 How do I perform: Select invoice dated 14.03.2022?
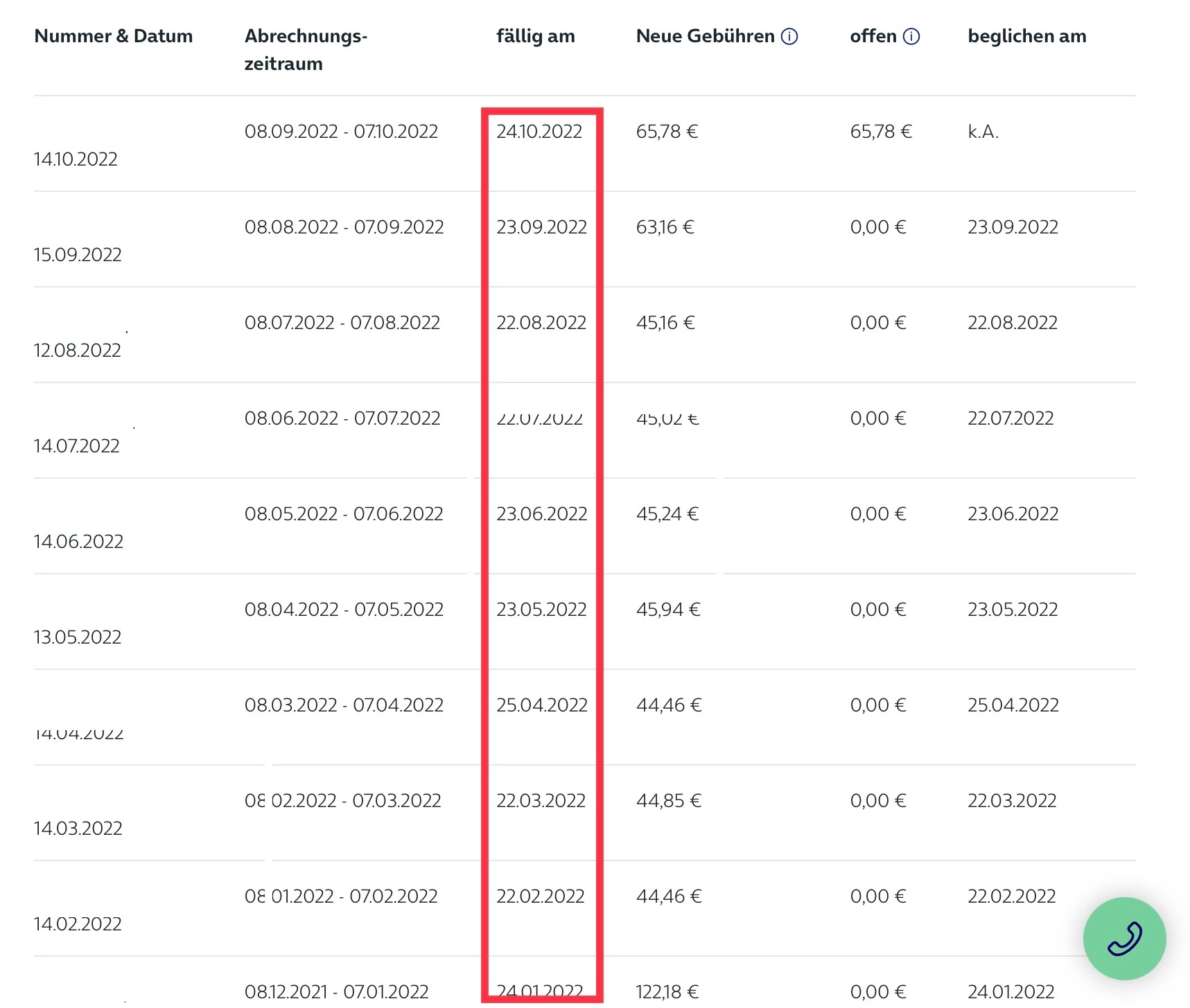78,829
